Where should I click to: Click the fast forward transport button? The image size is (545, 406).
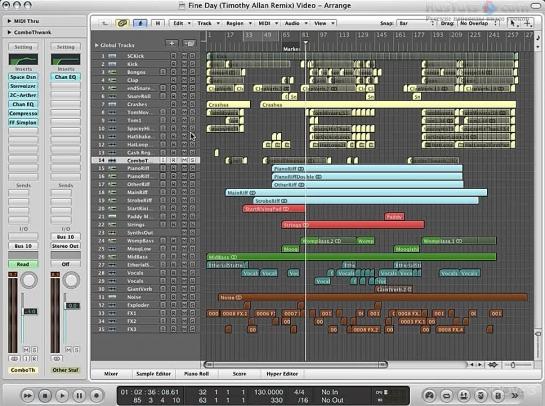point(28,395)
